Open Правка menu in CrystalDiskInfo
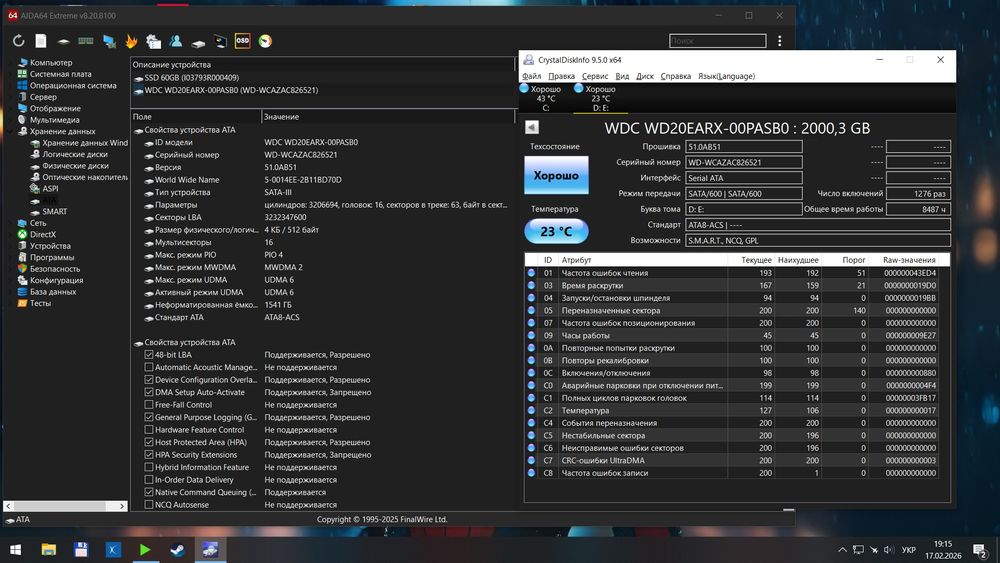This screenshot has height=563, width=1000. tap(561, 76)
